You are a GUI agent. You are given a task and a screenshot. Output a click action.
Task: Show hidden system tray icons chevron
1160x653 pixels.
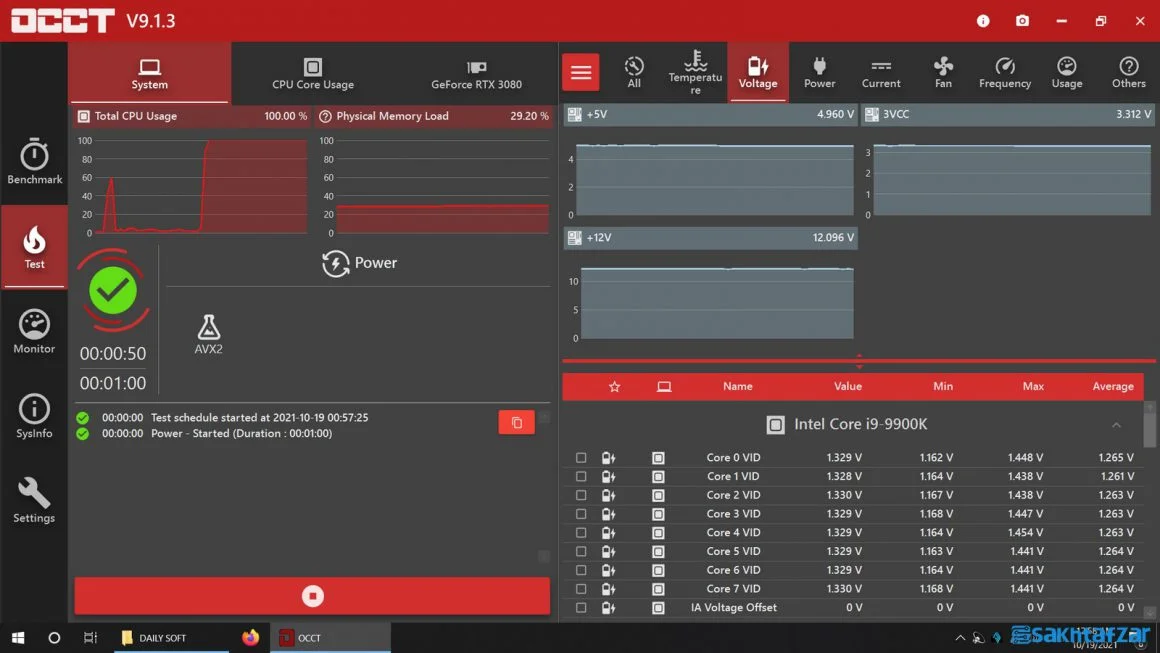(960, 637)
